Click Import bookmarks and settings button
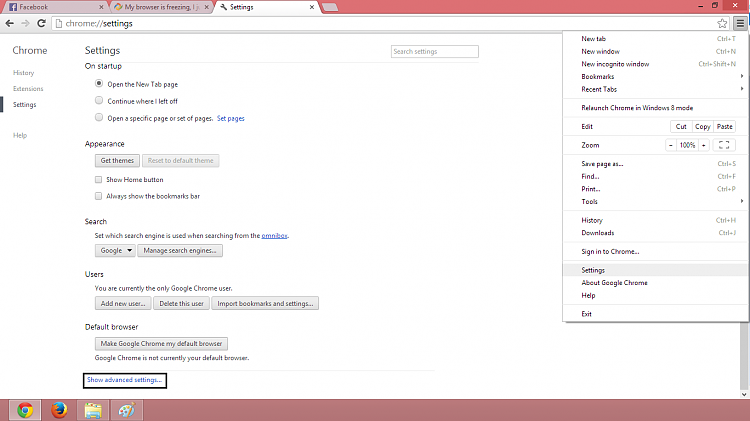The image size is (750, 421). 265,303
